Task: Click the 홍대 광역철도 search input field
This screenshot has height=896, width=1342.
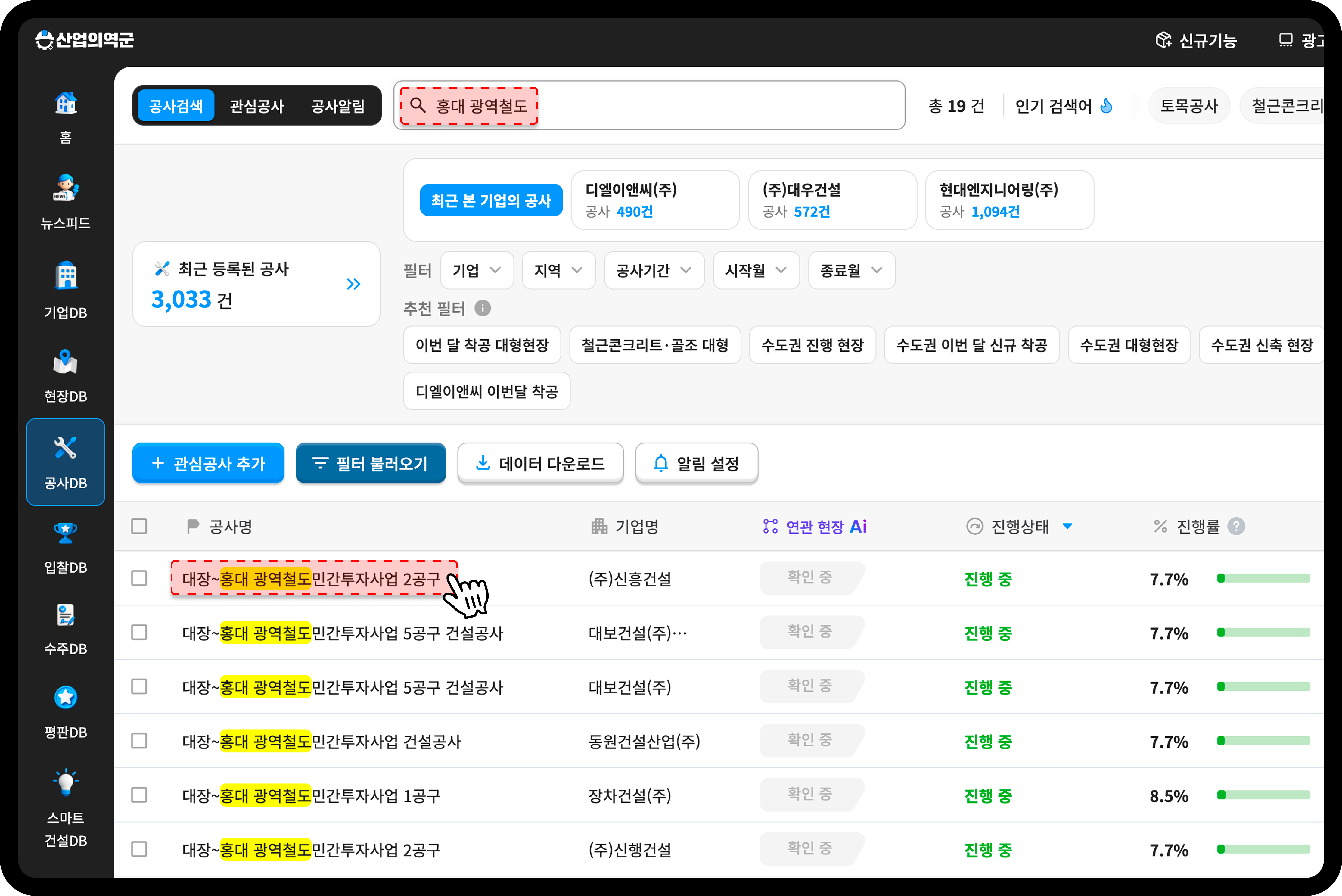Action: [650, 105]
